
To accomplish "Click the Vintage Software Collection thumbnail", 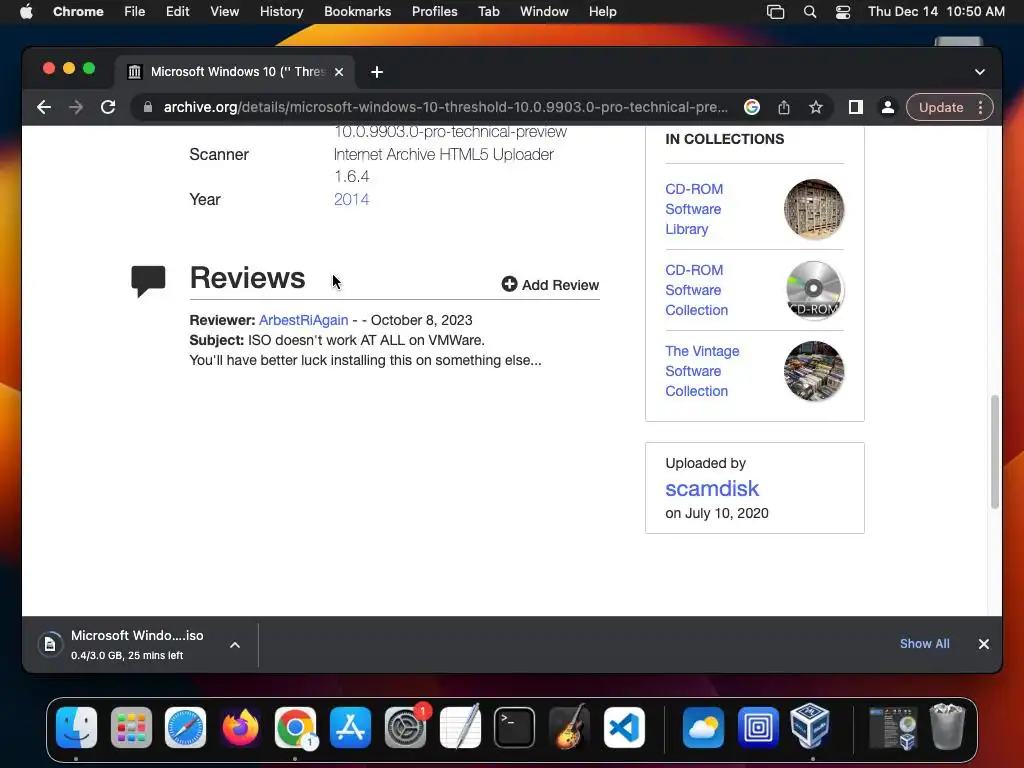I will 814,371.
